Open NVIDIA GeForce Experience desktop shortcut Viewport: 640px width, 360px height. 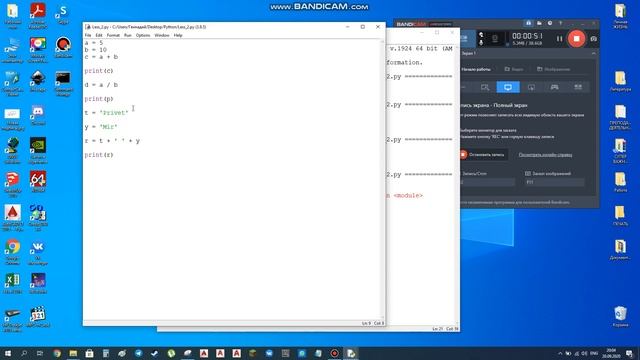click(38, 150)
